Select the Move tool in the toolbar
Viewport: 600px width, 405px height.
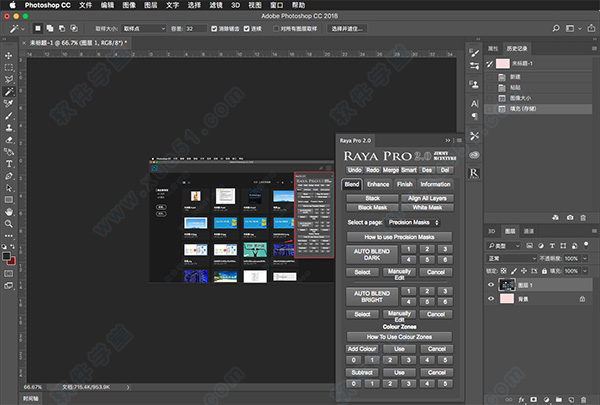[8, 56]
